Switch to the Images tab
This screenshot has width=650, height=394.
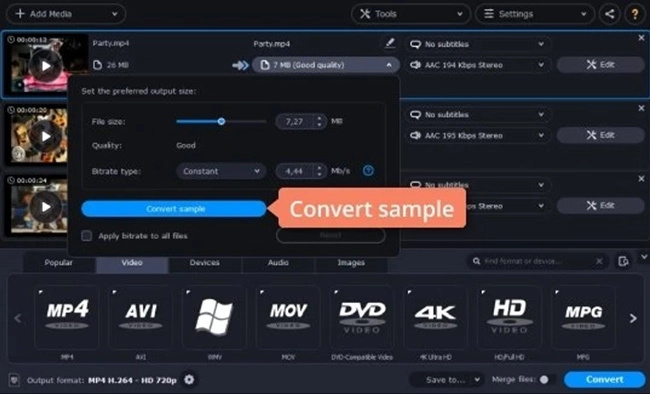[x=351, y=263]
